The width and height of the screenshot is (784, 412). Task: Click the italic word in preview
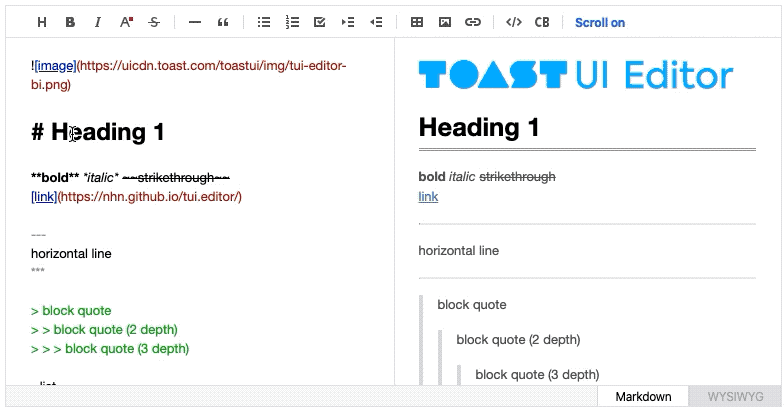(462, 176)
